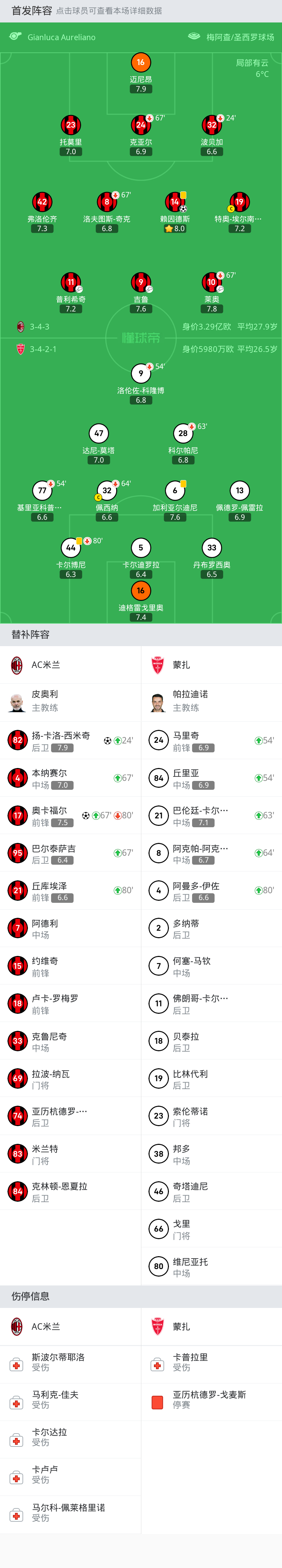Tap 迪格雷戈里奥 orange number 16 icon
This screenshot has width=282, height=1568.
141,590
